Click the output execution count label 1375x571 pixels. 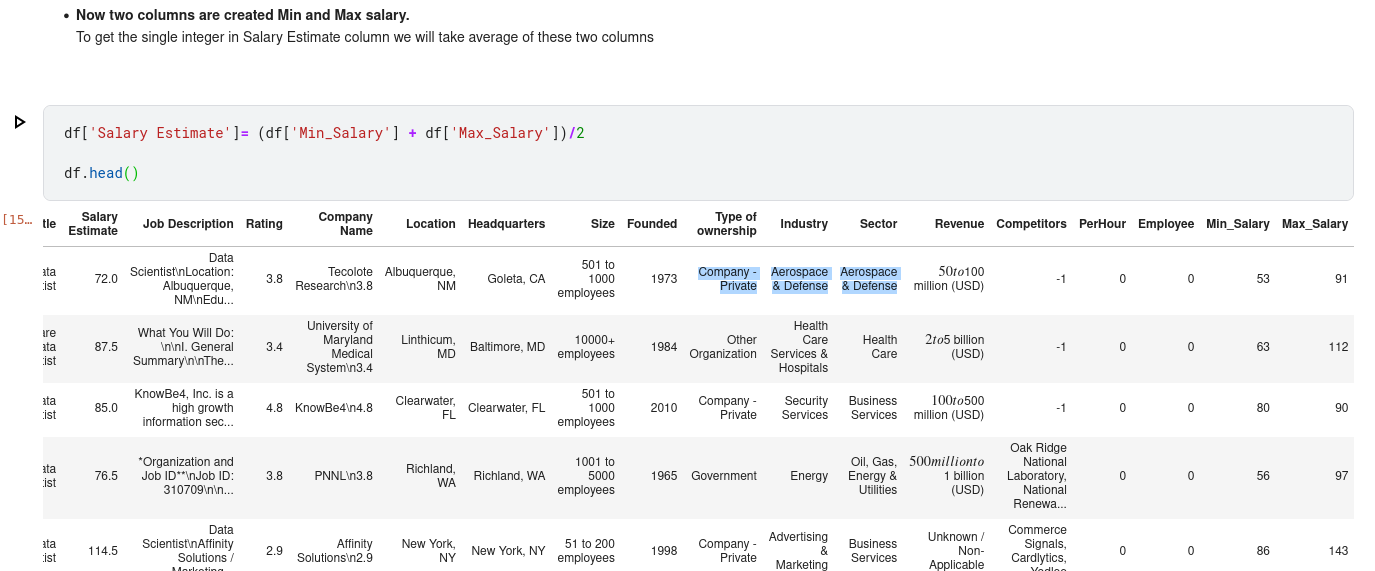click(17, 220)
